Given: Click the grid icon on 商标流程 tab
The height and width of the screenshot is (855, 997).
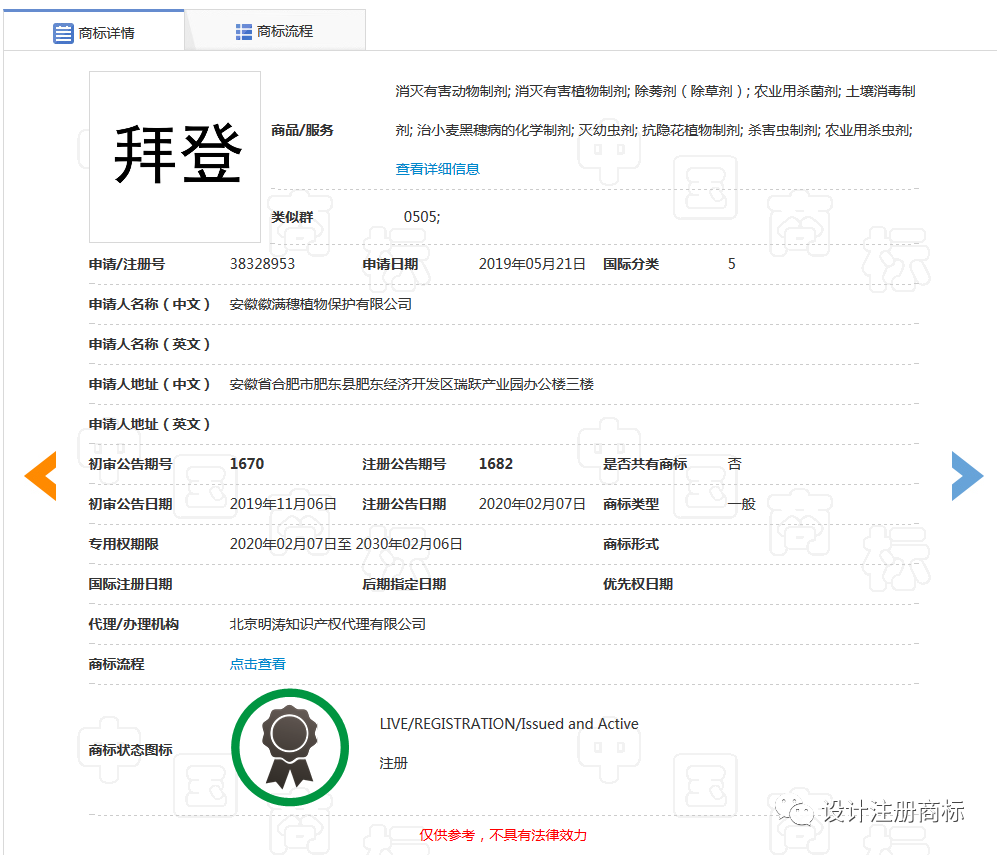Looking at the screenshot, I should [243, 29].
